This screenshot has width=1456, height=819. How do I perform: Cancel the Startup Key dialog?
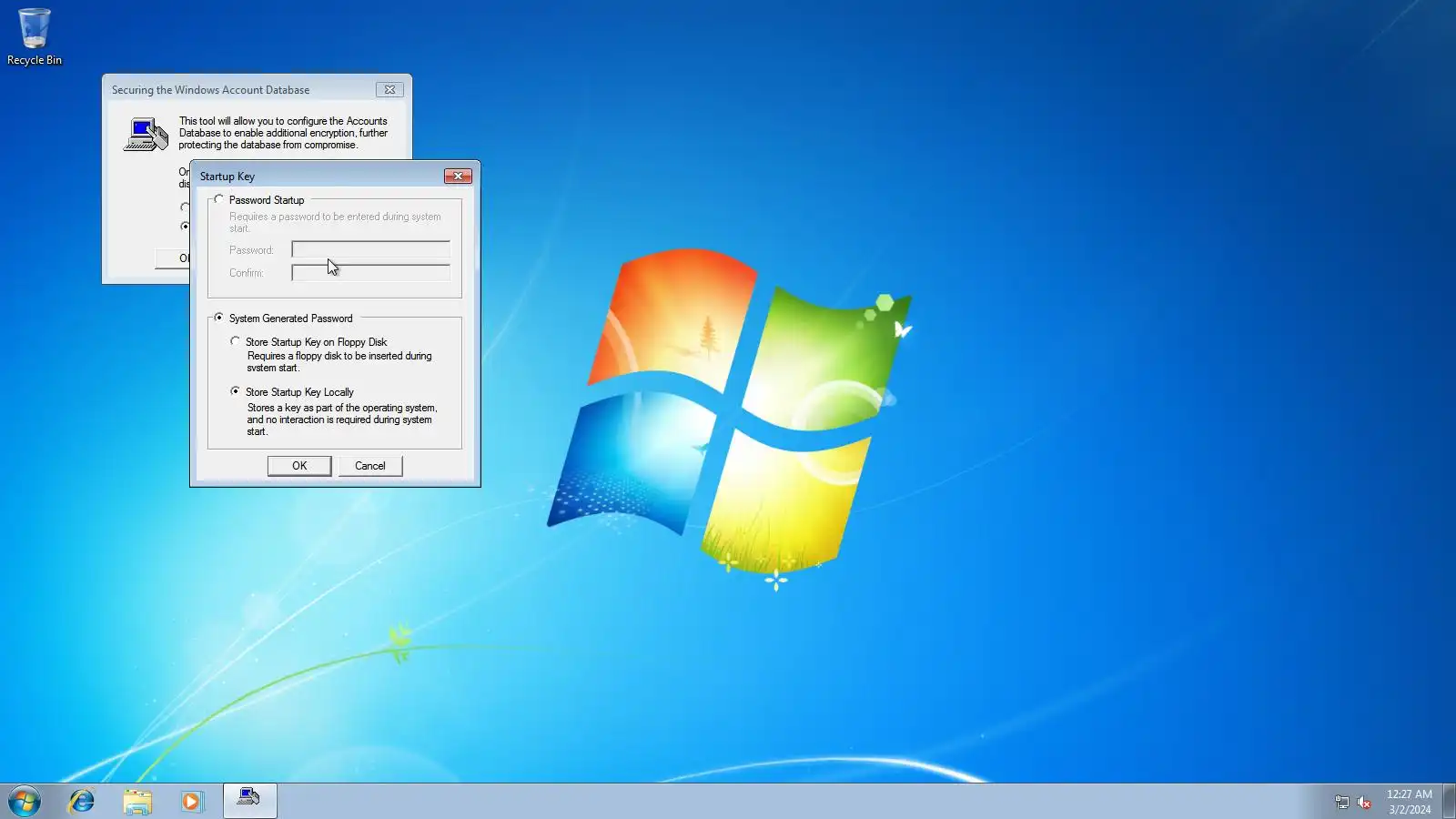tap(370, 466)
